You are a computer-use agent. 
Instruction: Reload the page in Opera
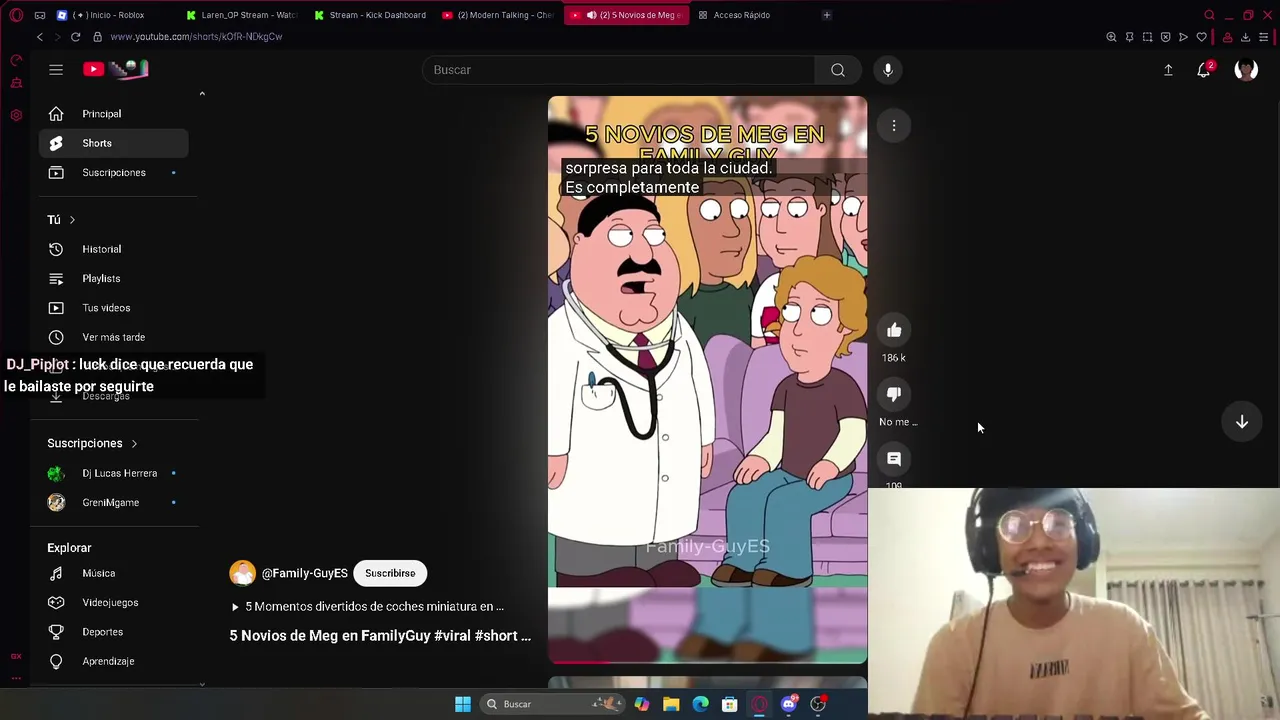click(75, 37)
